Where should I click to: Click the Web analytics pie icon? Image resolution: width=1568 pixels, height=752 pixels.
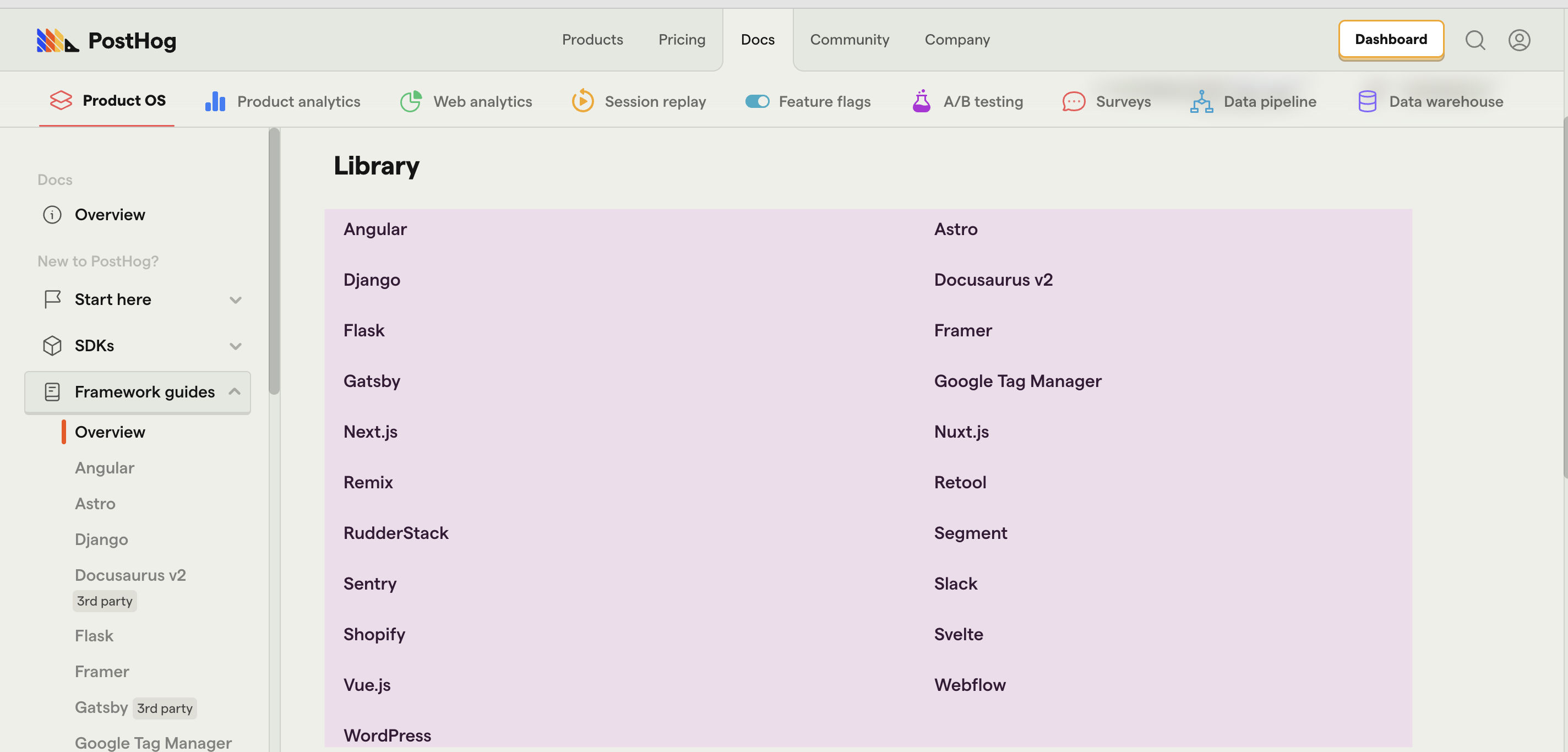coord(411,101)
